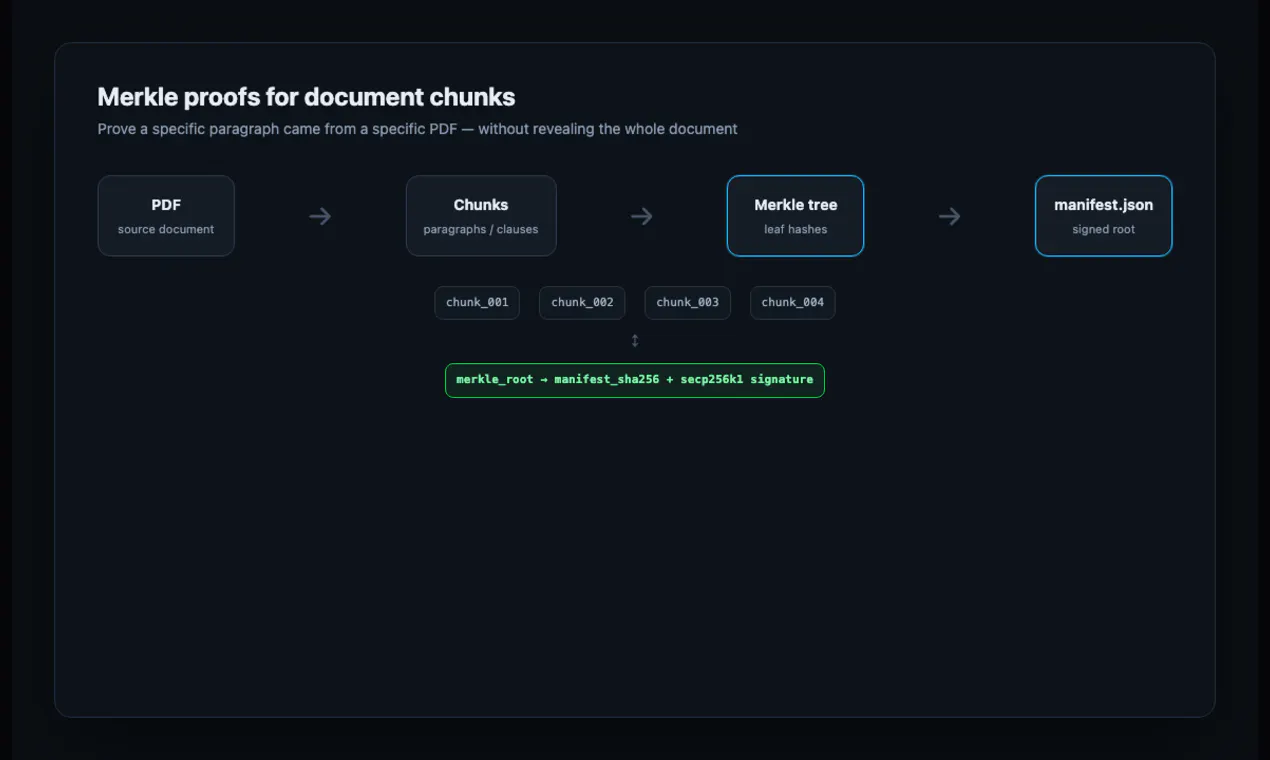Screen dimensions: 1270x760
Task: Click the arrow between PDF and Chunks
Action: click(320, 216)
